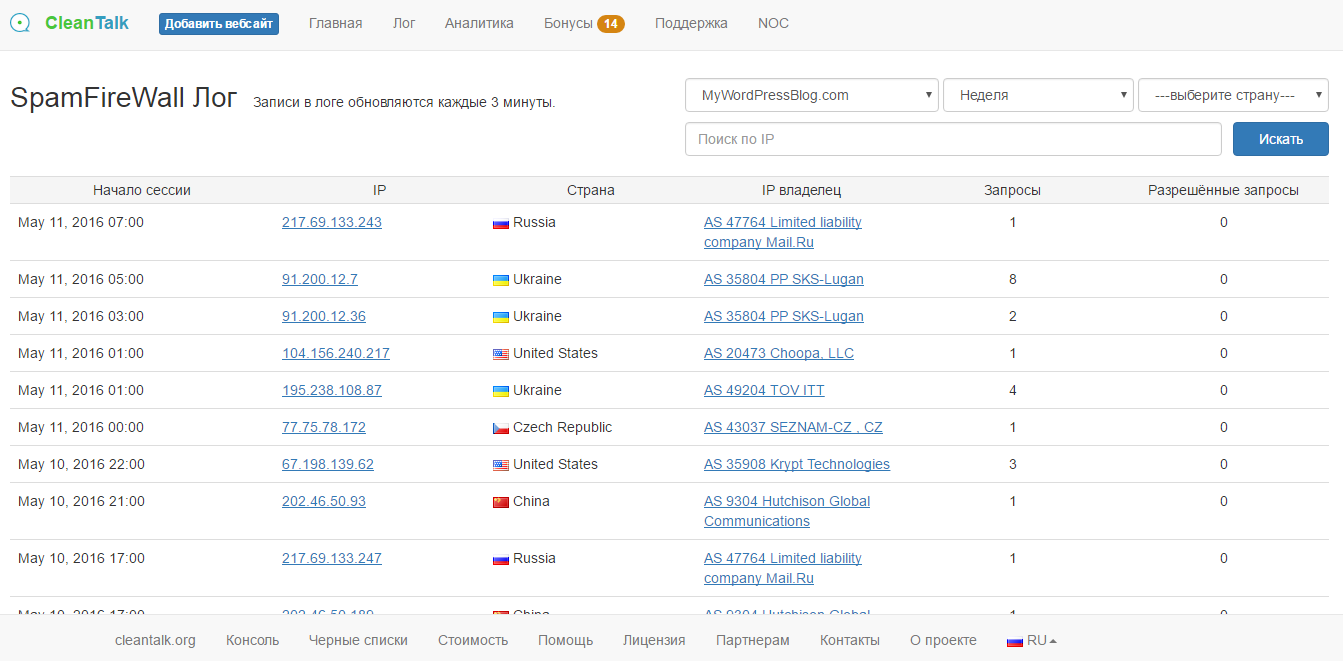Open the IP link 104.156.240.217

[x=336, y=353]
